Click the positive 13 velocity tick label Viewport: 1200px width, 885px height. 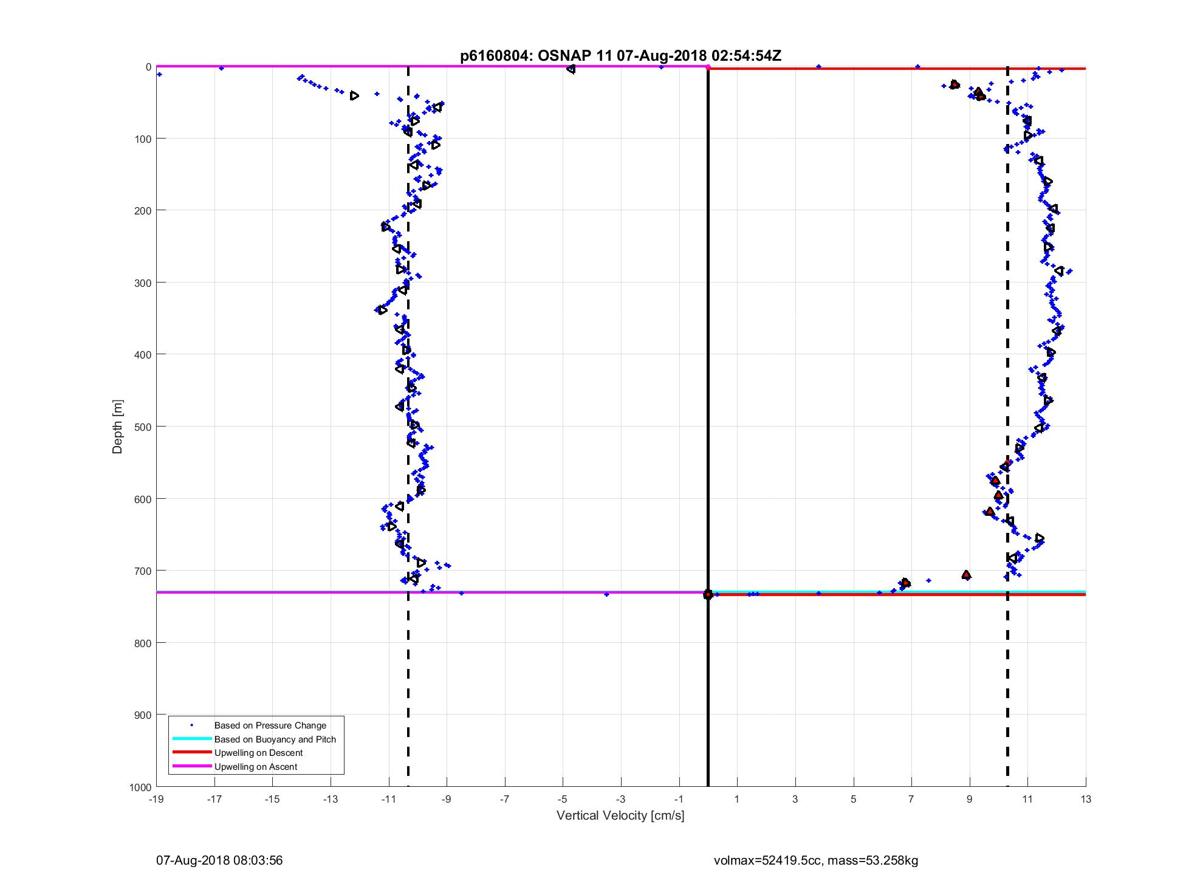click(1086, 799)
